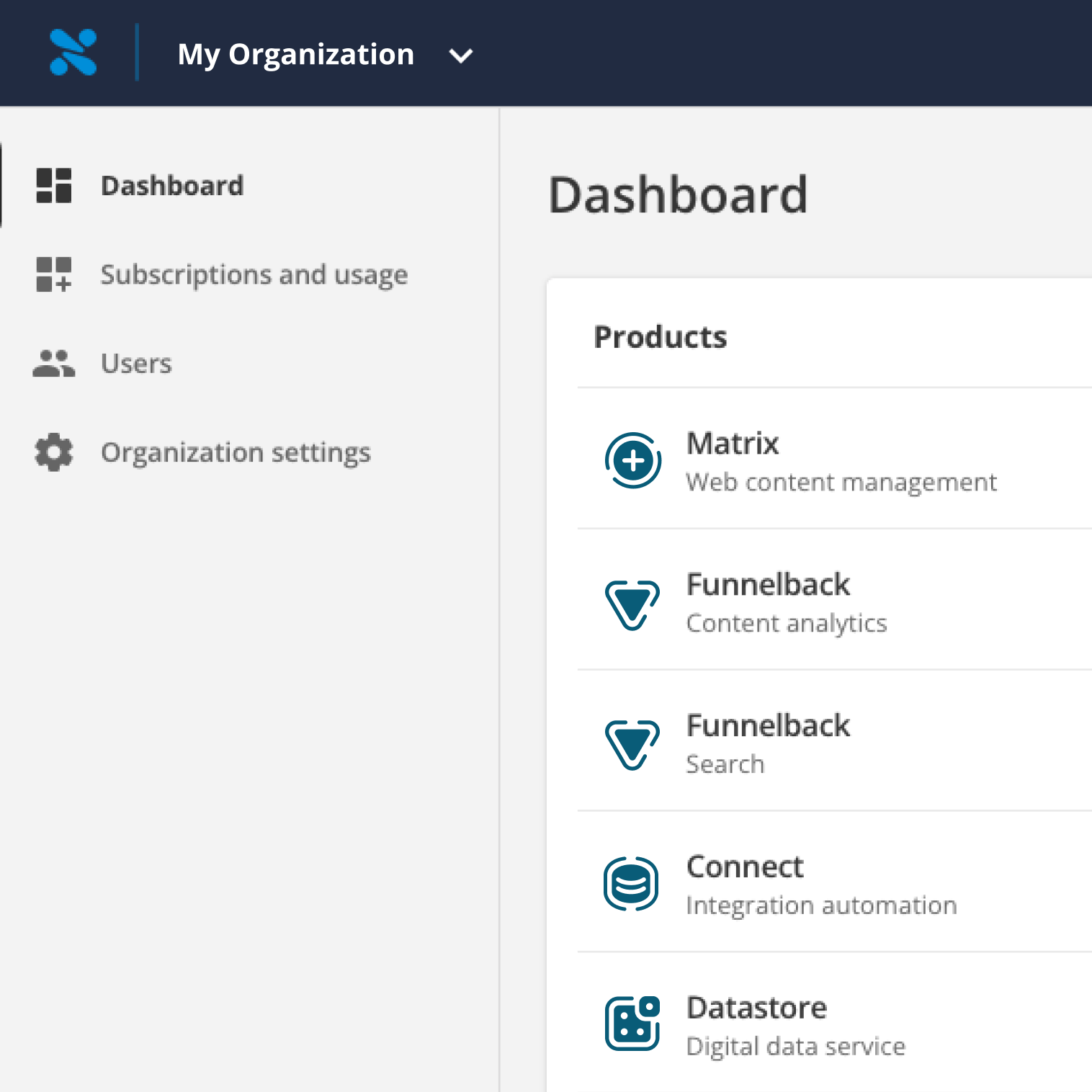The image size is (1092, 1092).
Task: Open the Datastore product
Action: point(756,1008)
